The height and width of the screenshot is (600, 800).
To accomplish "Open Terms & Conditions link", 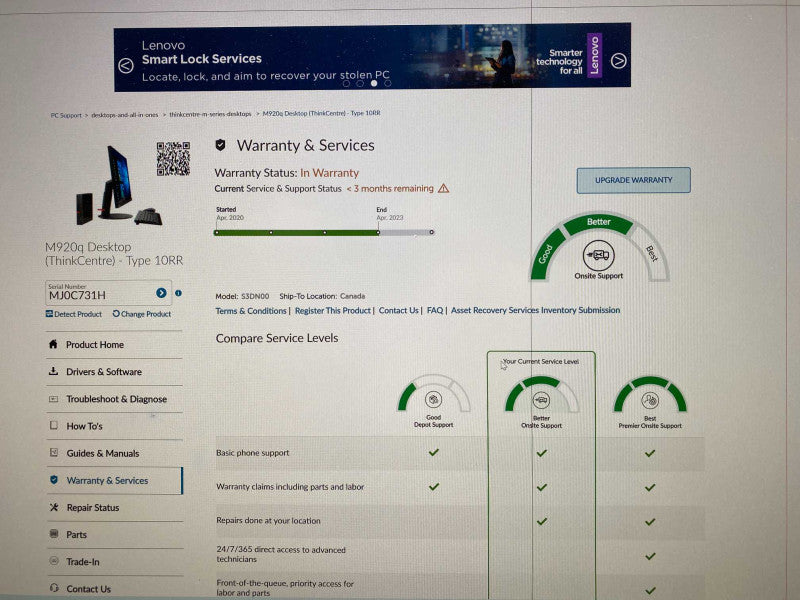I will click(251, 311).
